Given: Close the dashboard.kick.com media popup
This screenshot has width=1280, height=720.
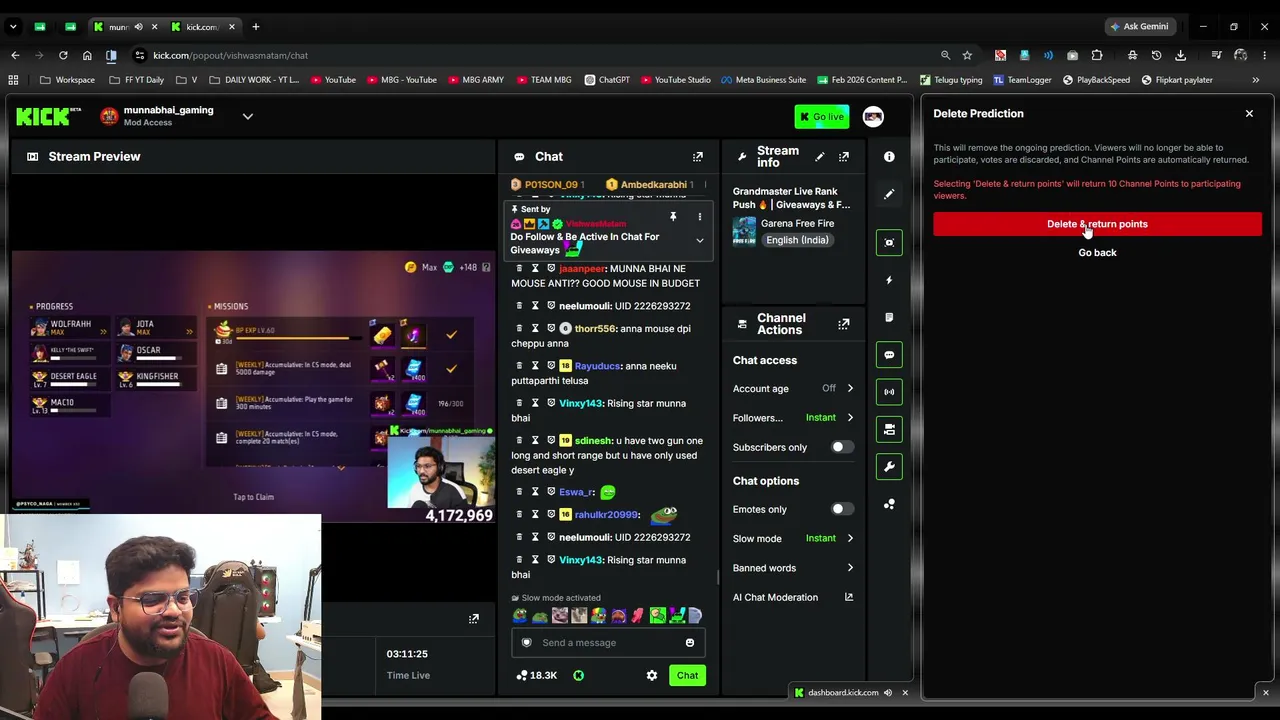Looking at the screenshot, I should click(905, 693).
